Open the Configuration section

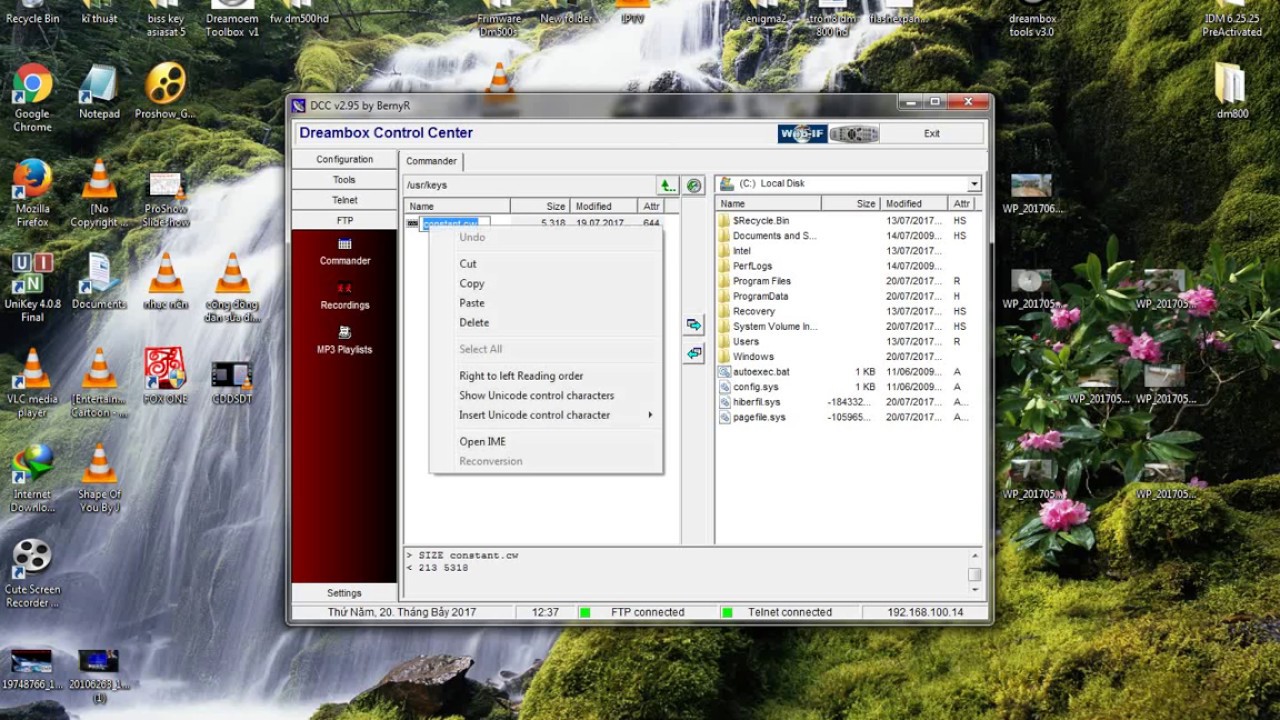tap(344, 159)
